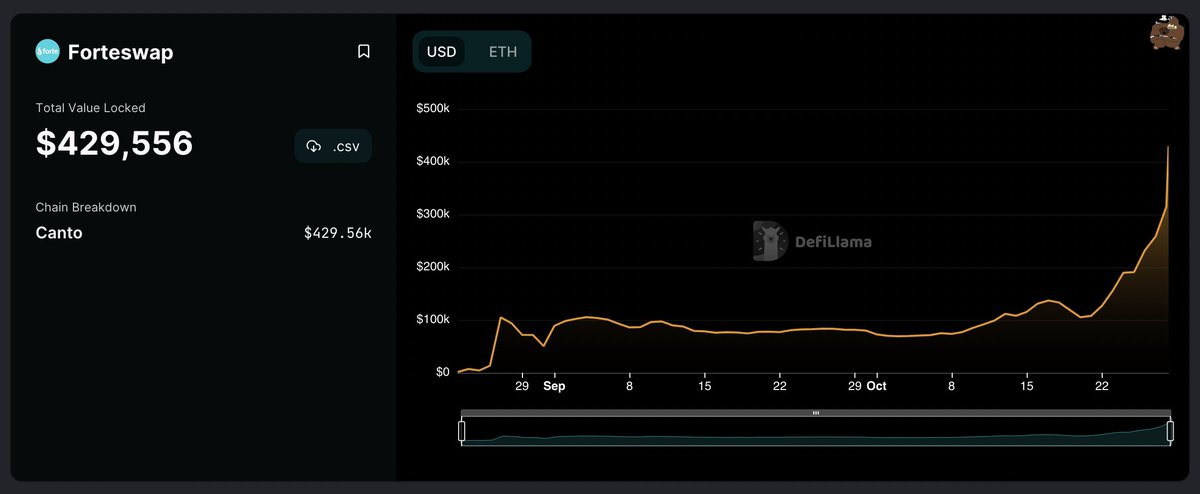Viewport: 1200px width, 494px height.
Task: Click the Forteswap protocol title
Action: [120, 52]
